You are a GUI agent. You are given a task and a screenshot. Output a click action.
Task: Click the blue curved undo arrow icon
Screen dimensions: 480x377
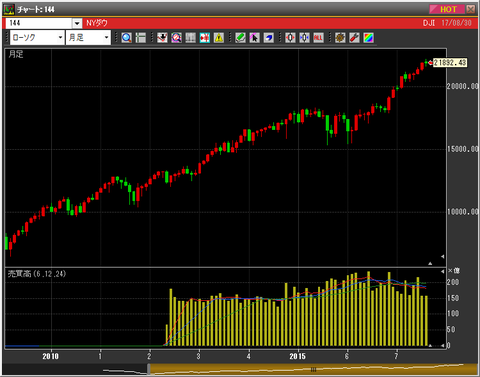tap(269, 38)
